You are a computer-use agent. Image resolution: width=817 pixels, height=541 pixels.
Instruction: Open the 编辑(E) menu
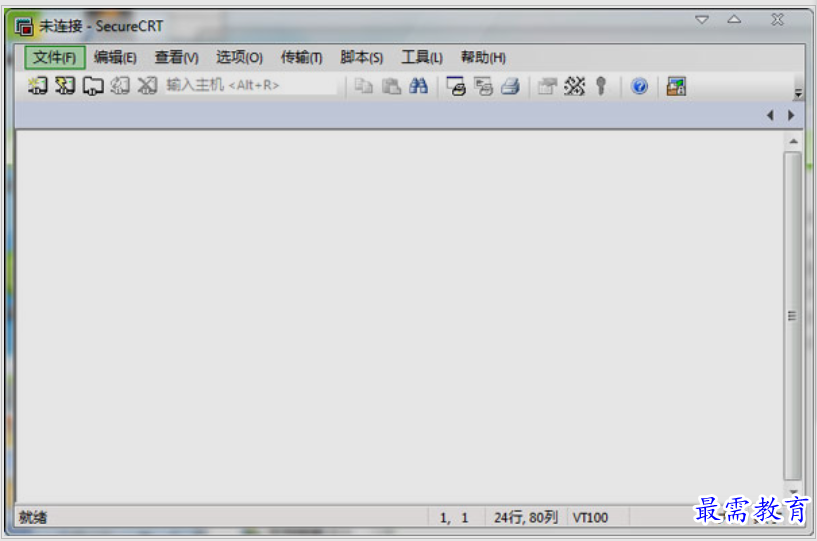pyautogui.click(x=115, y=57)
